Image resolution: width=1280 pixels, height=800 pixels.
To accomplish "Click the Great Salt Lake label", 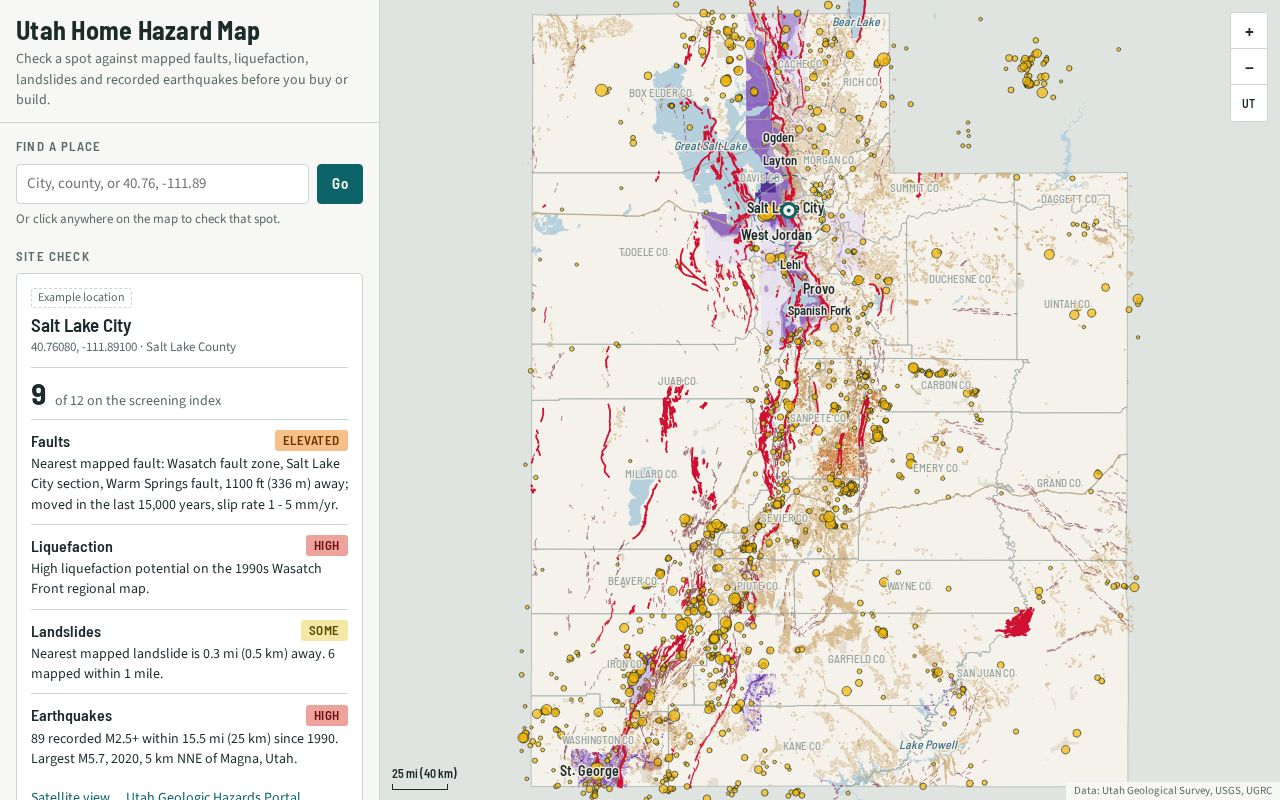I will click(711, 146).
